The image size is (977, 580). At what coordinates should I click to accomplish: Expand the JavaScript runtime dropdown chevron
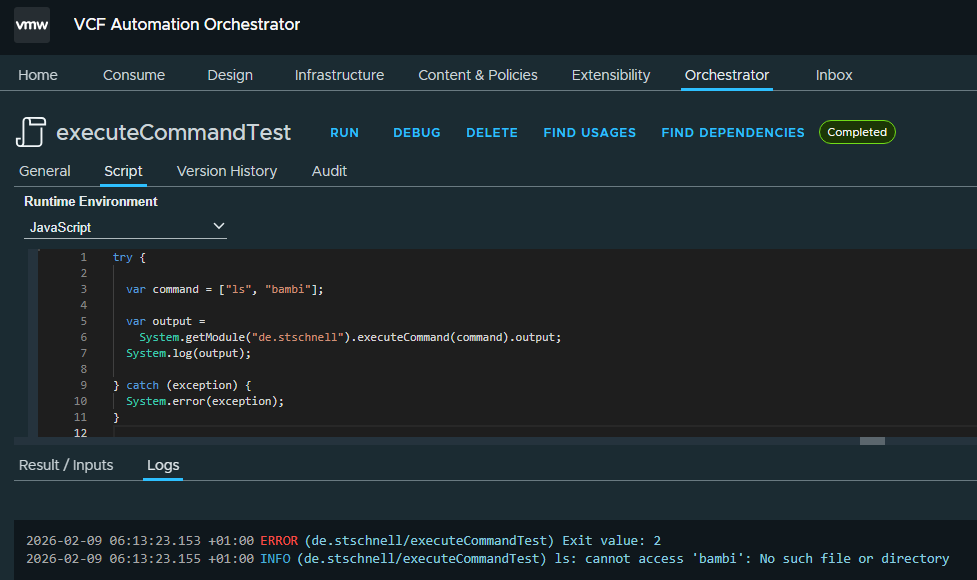click(x=219, y=227)
